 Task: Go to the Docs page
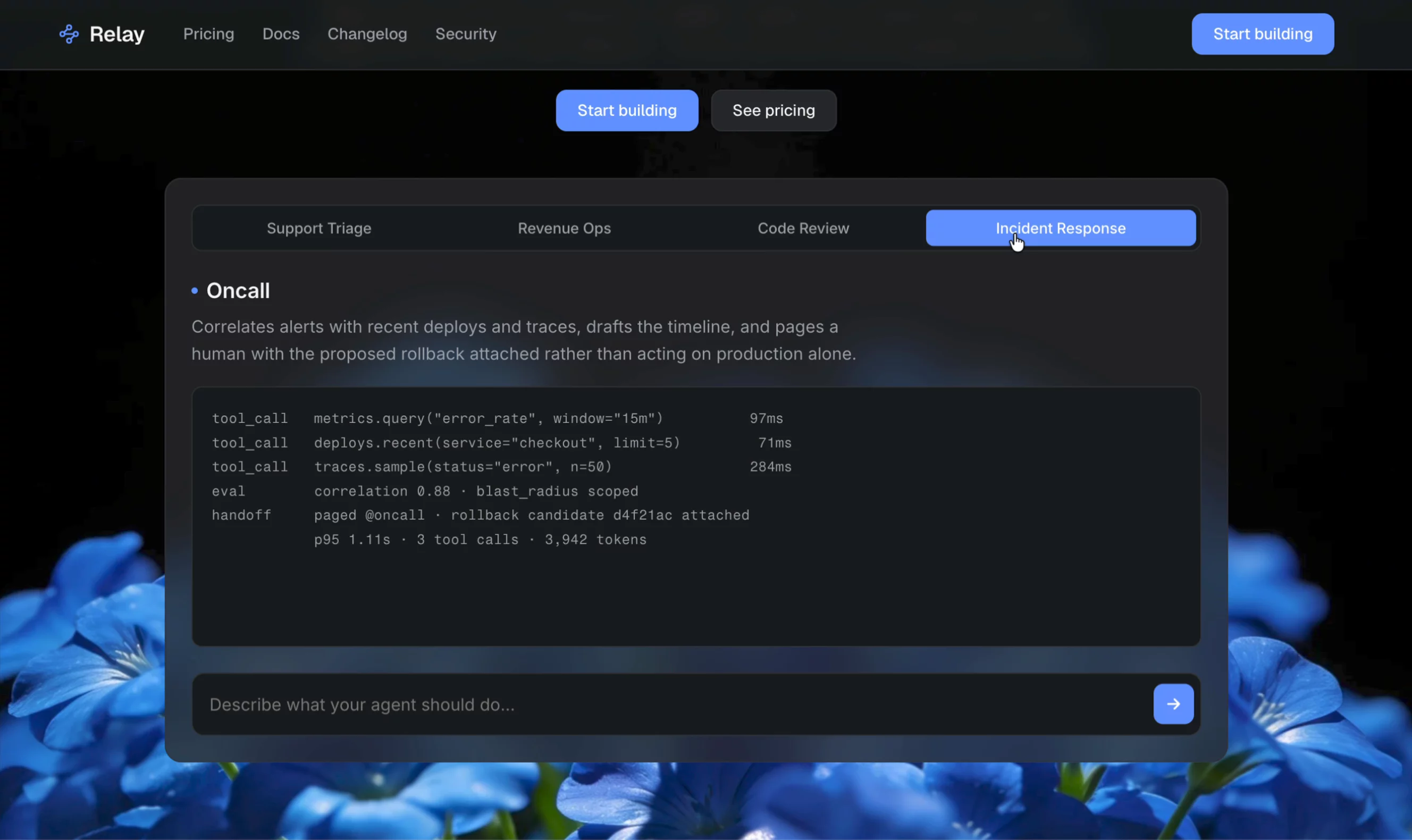(x=281, y=34)
